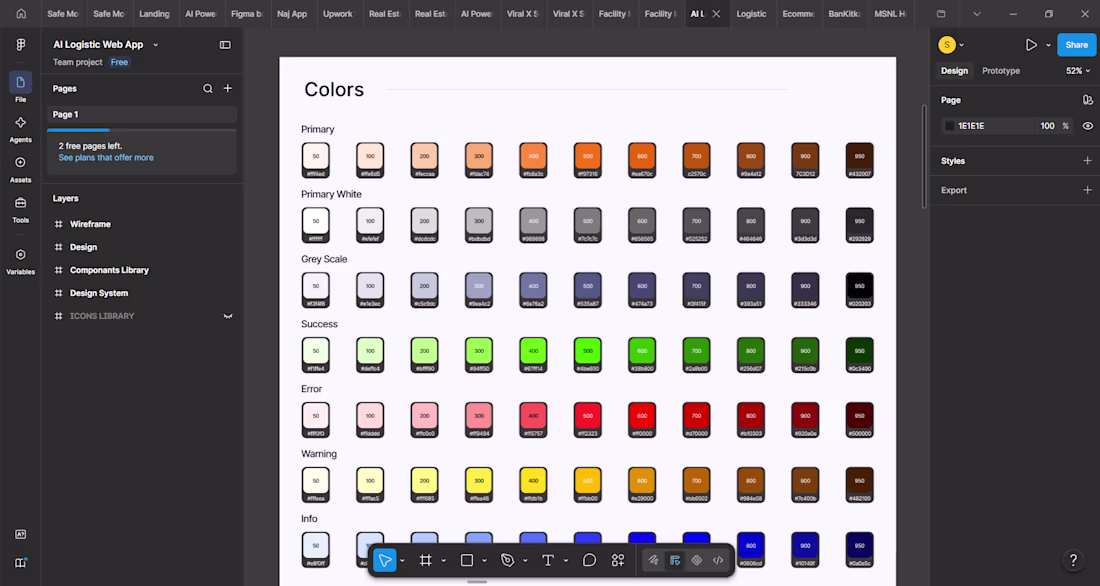Open the present options chevron
The width and height of the screenshot is (1100, 586).
tap(1048, 45)
